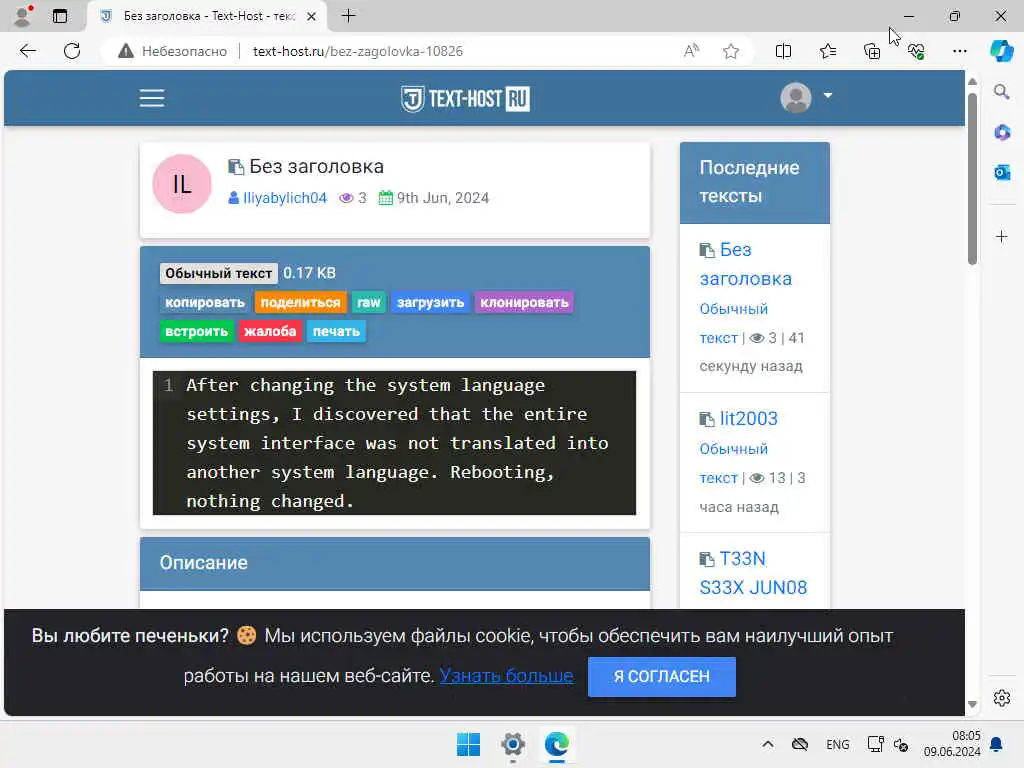1024x768 pixels.
Task: Open browser Collections
Action: click(x=872, y=51)
